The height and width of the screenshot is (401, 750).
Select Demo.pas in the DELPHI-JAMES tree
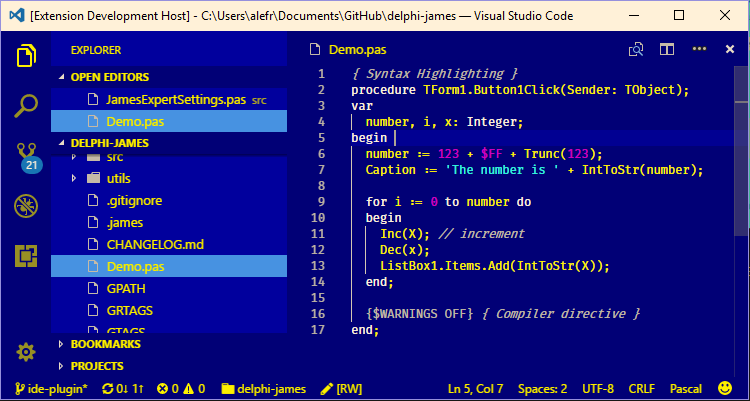pyautogui.click(x=169, y=266)
